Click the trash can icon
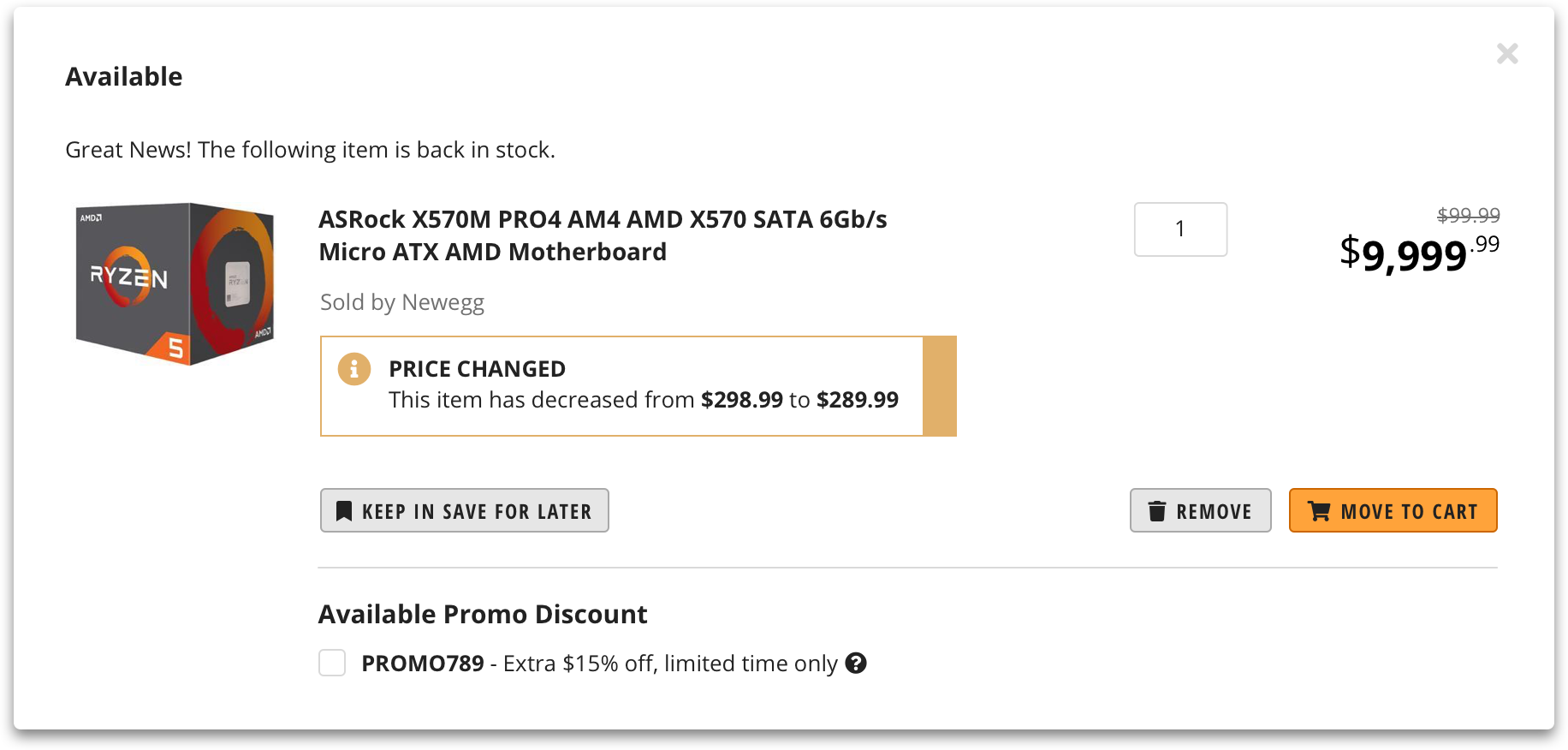Screen dimensions: 1568x750 [1157, 511]
